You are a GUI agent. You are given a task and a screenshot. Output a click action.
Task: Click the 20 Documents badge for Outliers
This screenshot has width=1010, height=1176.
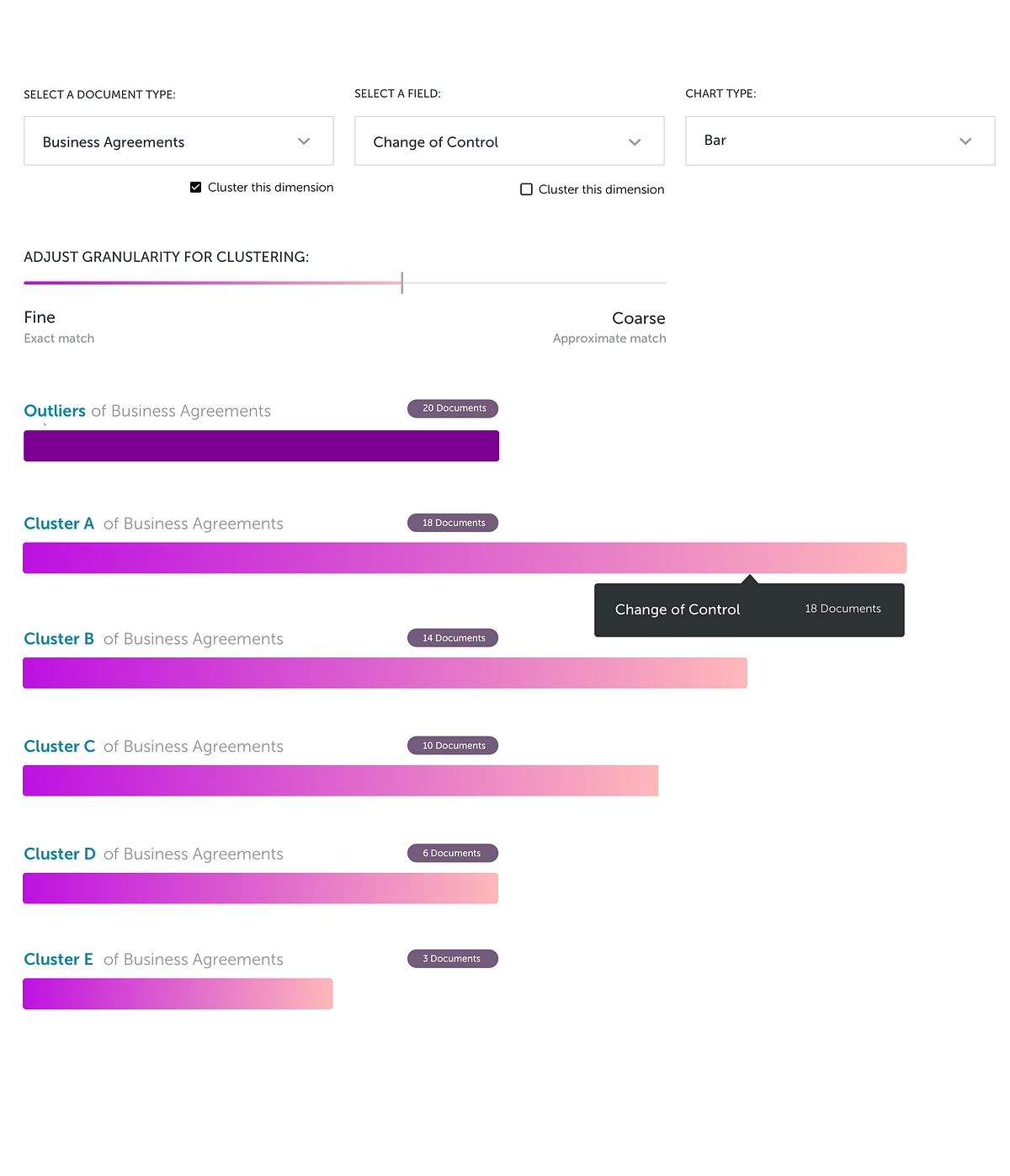tap(453, 408)
